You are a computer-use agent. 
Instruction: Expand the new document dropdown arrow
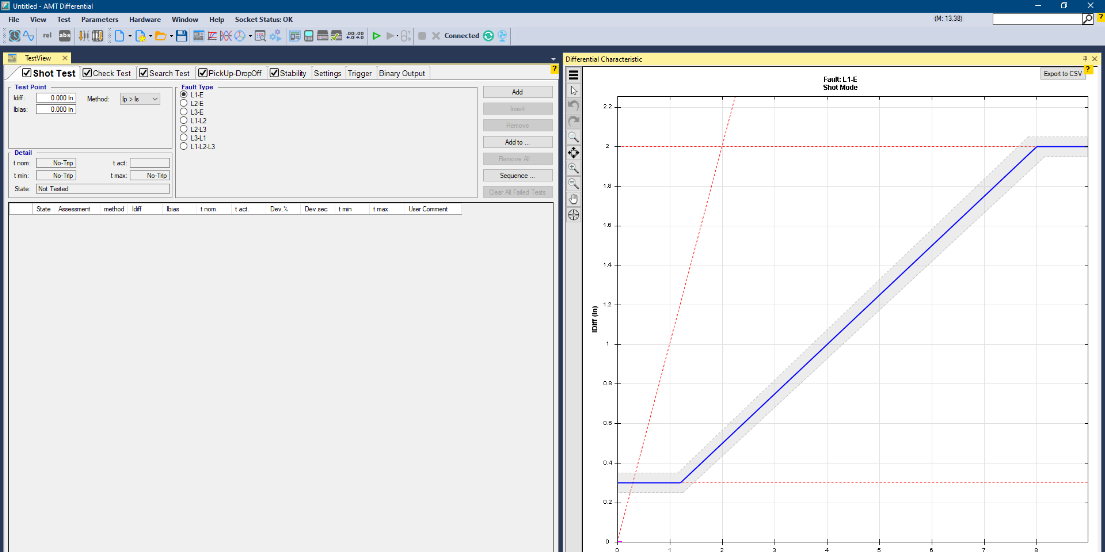pos(130,36)
